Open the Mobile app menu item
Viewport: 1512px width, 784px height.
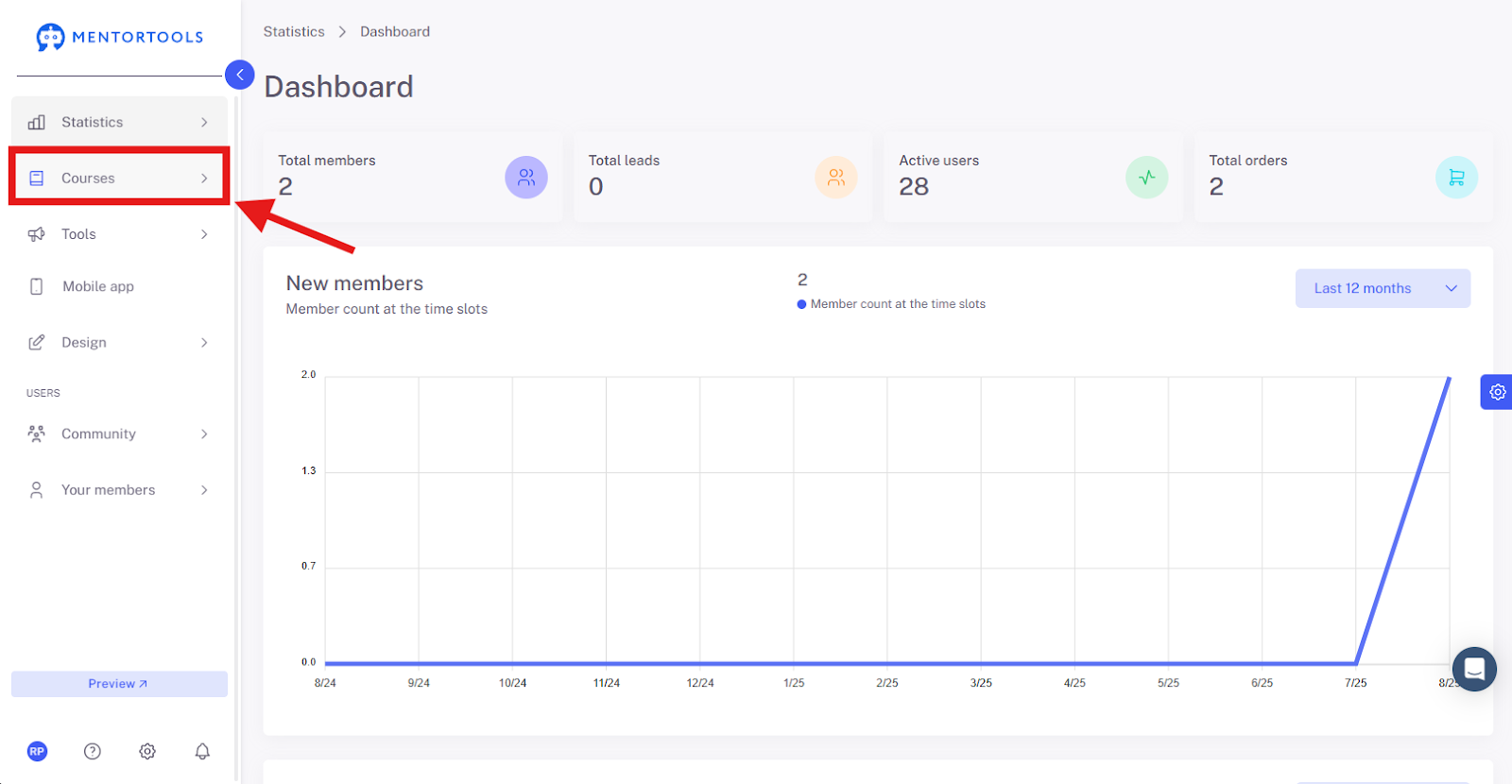point(119,286)
